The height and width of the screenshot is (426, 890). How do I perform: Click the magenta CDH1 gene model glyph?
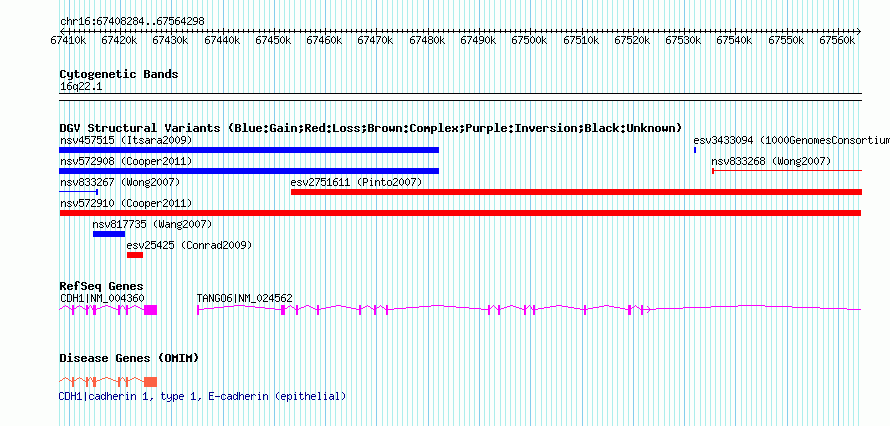click(x=108, y=309)
